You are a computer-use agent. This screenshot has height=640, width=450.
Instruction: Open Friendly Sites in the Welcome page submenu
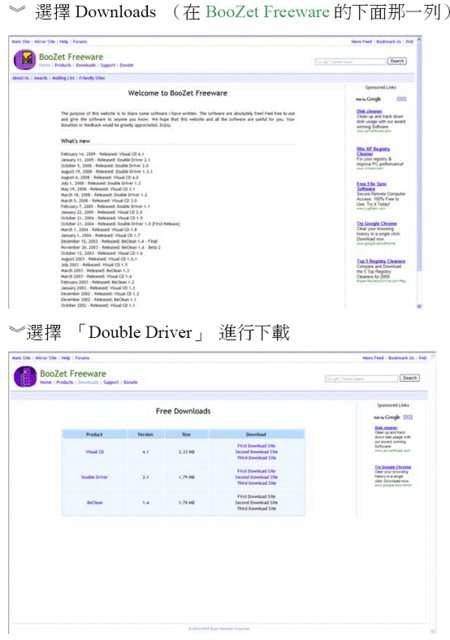pos(92,78)
